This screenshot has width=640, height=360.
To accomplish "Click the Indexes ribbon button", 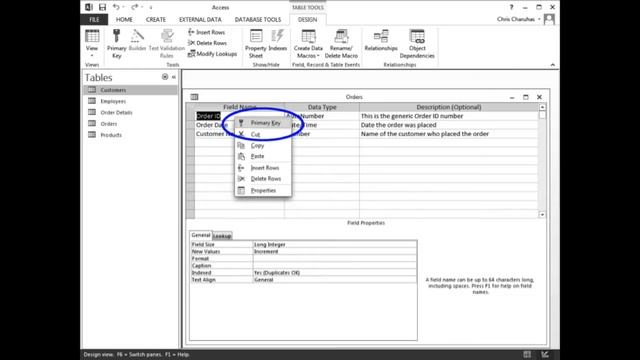I will click(x=278, y=40).
